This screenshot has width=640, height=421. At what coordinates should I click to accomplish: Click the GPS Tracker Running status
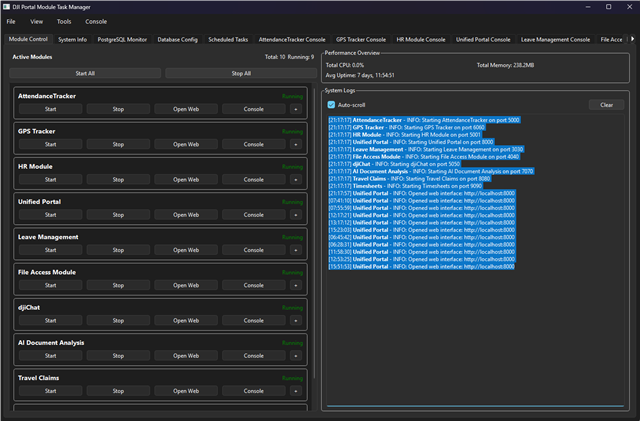(292, 131)
